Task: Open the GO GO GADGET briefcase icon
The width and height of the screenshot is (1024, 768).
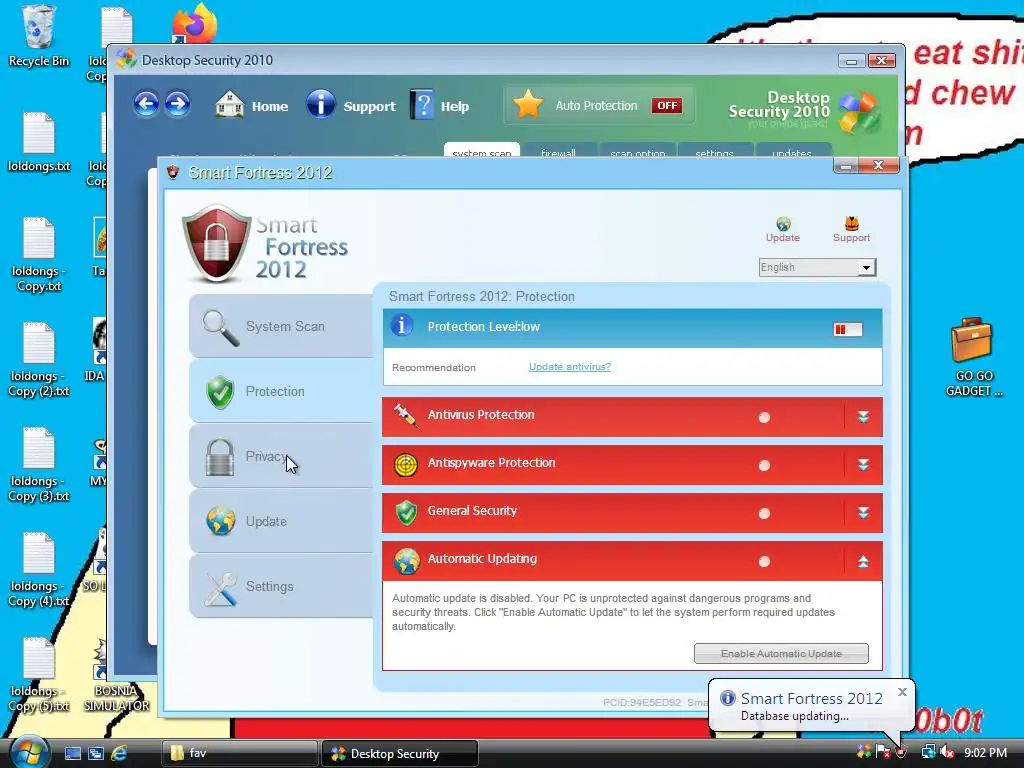Action: 973,357
